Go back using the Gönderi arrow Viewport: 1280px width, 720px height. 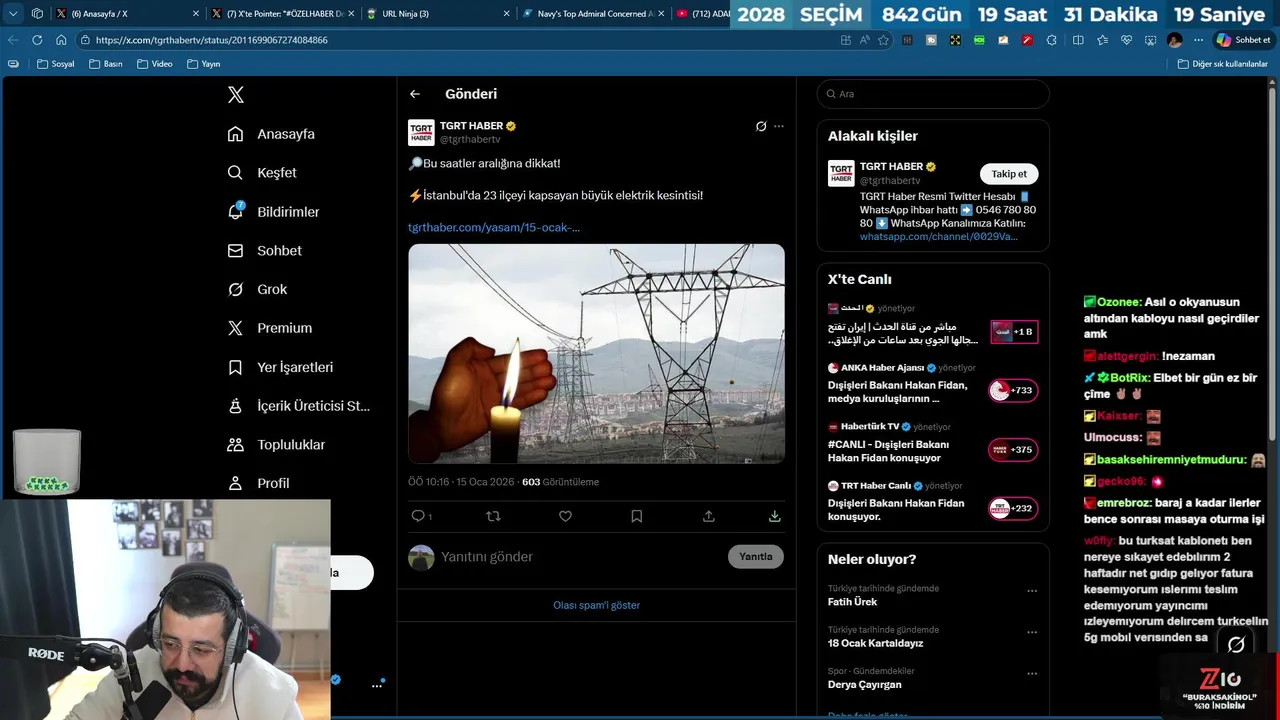tap(415, 94)
